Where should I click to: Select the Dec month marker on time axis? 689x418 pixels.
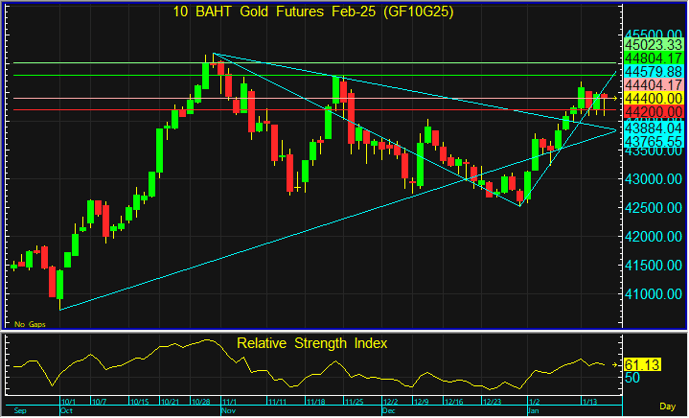(x=389, y=410)
